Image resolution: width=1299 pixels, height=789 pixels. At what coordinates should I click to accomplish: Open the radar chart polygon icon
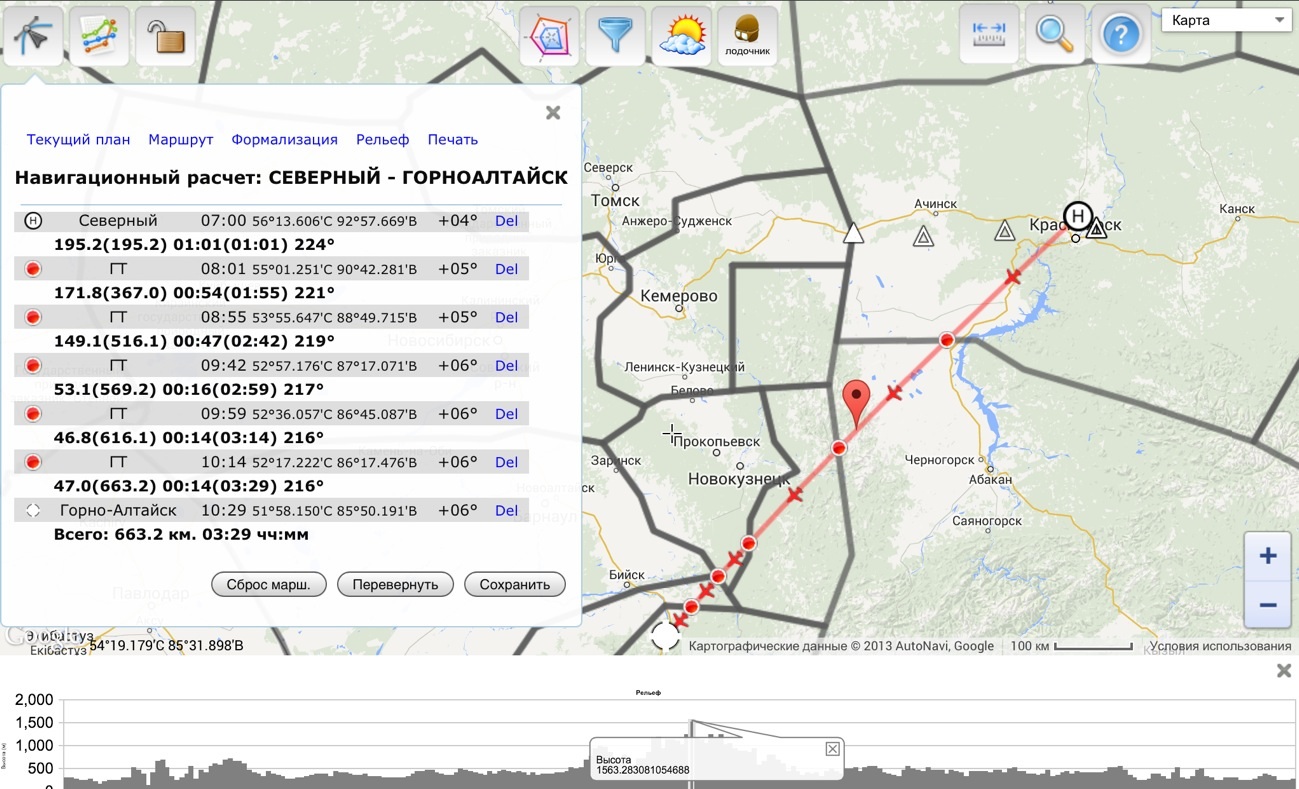pyautogui.click(x=549, y=36)
